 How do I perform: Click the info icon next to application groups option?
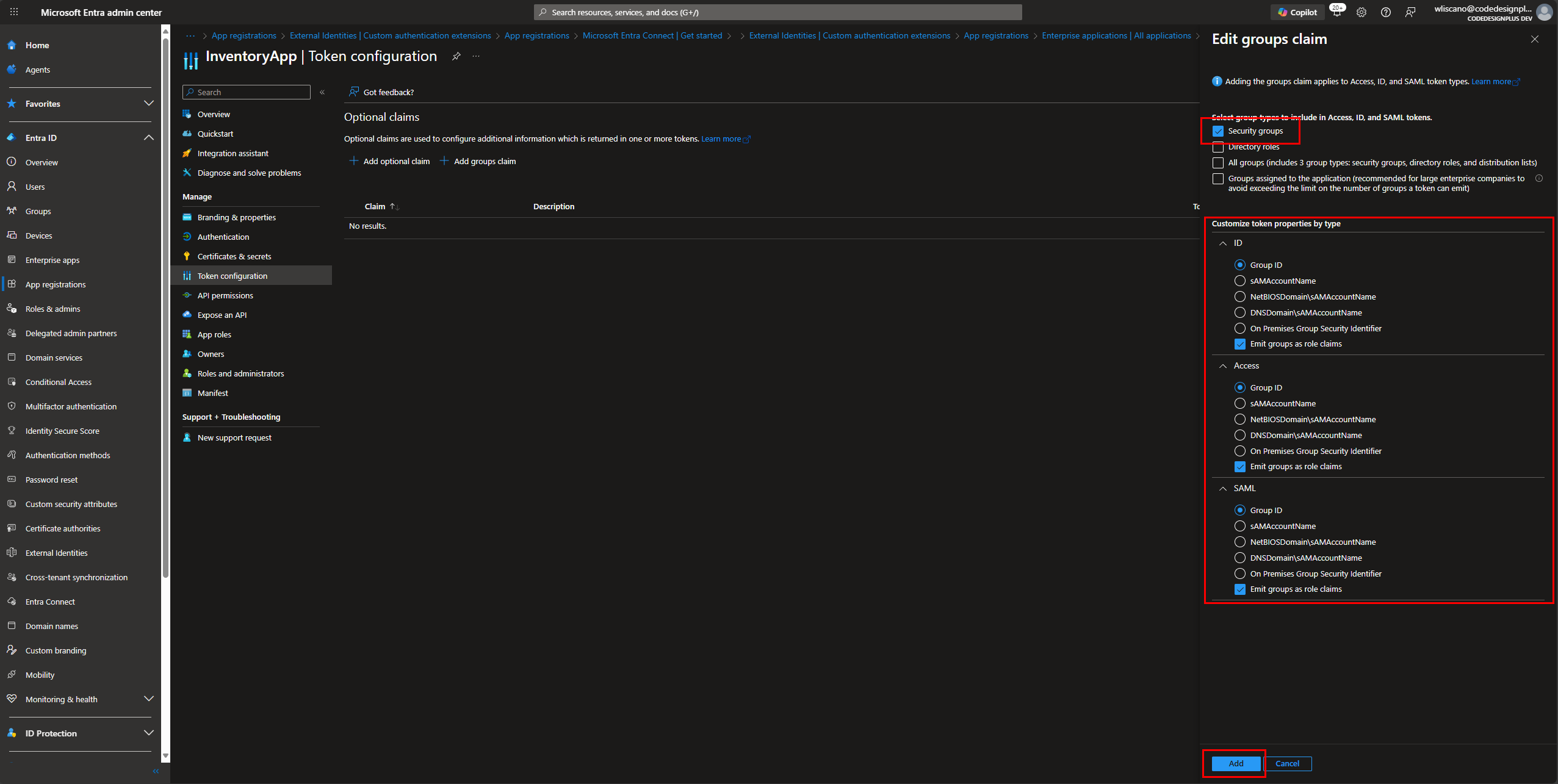[1539, 179]
